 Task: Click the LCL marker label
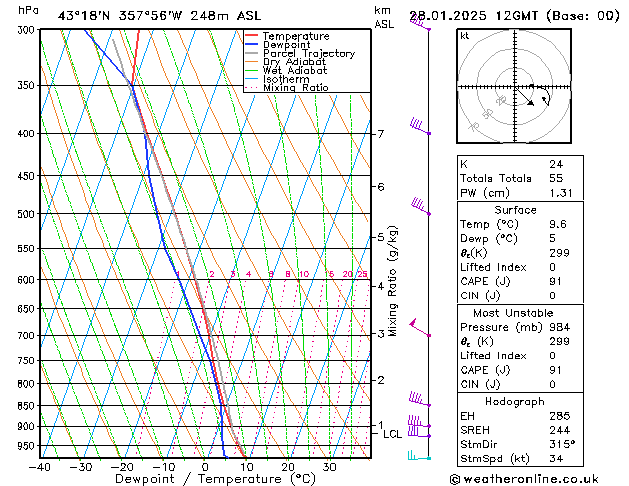392,434
